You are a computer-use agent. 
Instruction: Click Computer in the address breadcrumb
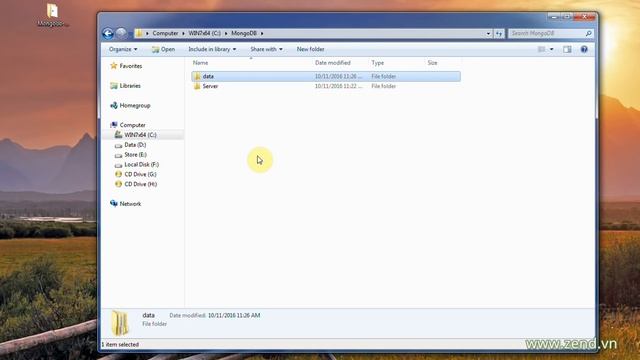(x=165, y=33)
